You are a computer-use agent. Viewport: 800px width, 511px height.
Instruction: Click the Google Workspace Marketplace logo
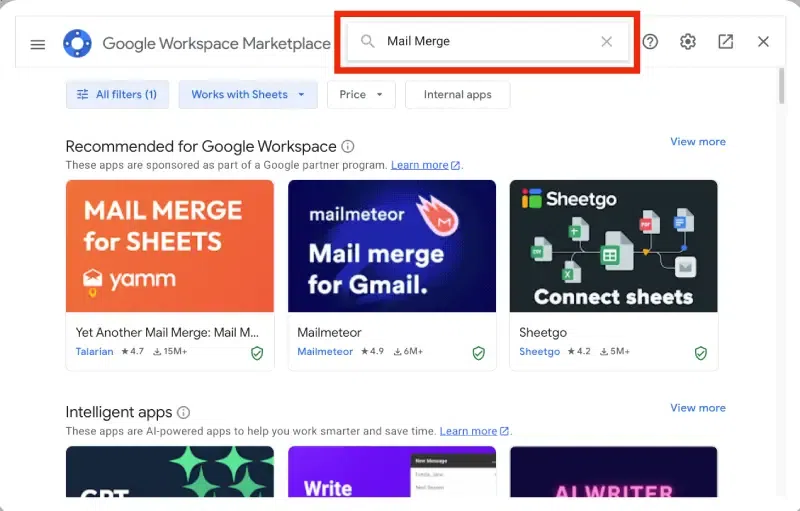click(78, 43)
